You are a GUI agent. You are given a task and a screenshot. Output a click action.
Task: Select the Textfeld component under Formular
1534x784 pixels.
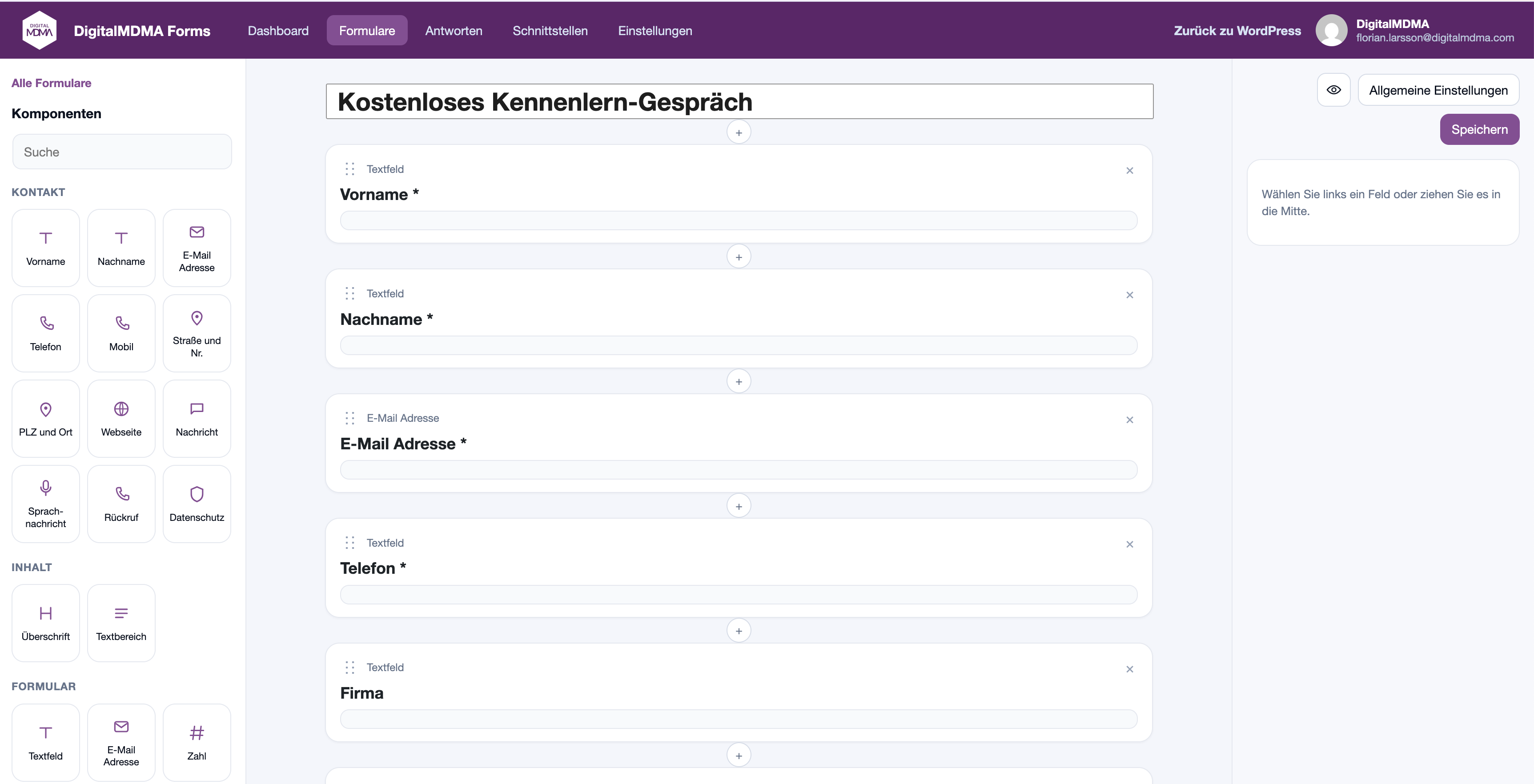[45, 742]
